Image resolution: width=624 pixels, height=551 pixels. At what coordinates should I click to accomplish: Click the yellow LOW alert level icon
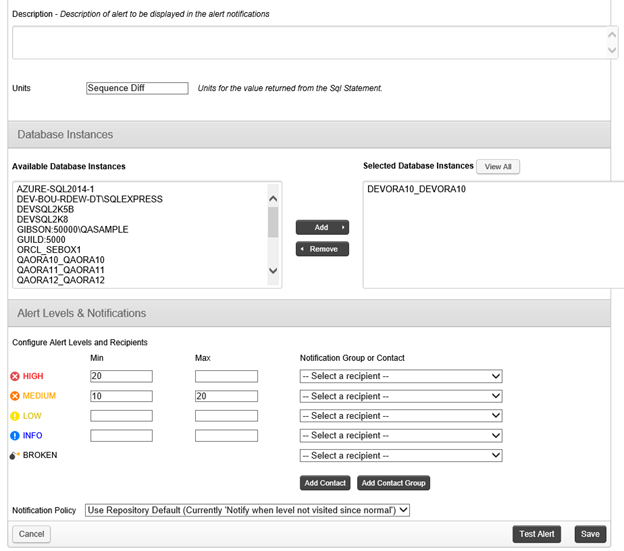pyautogui.click(x=15, y=416)
